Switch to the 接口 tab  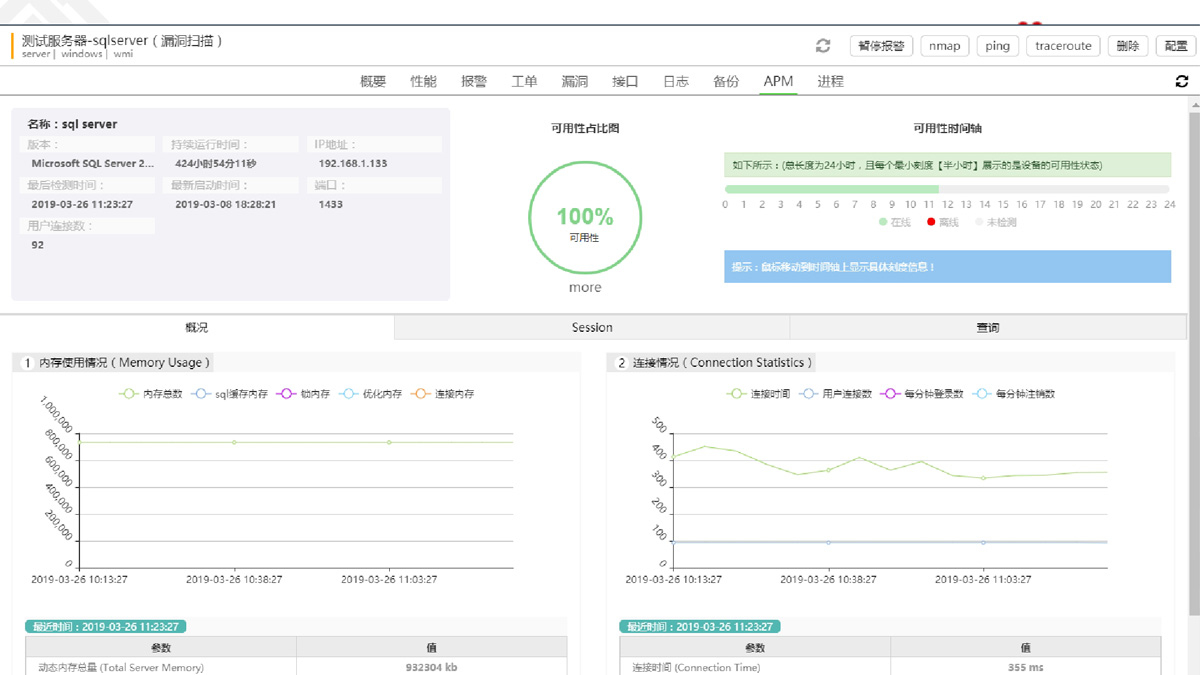point(625,82)
